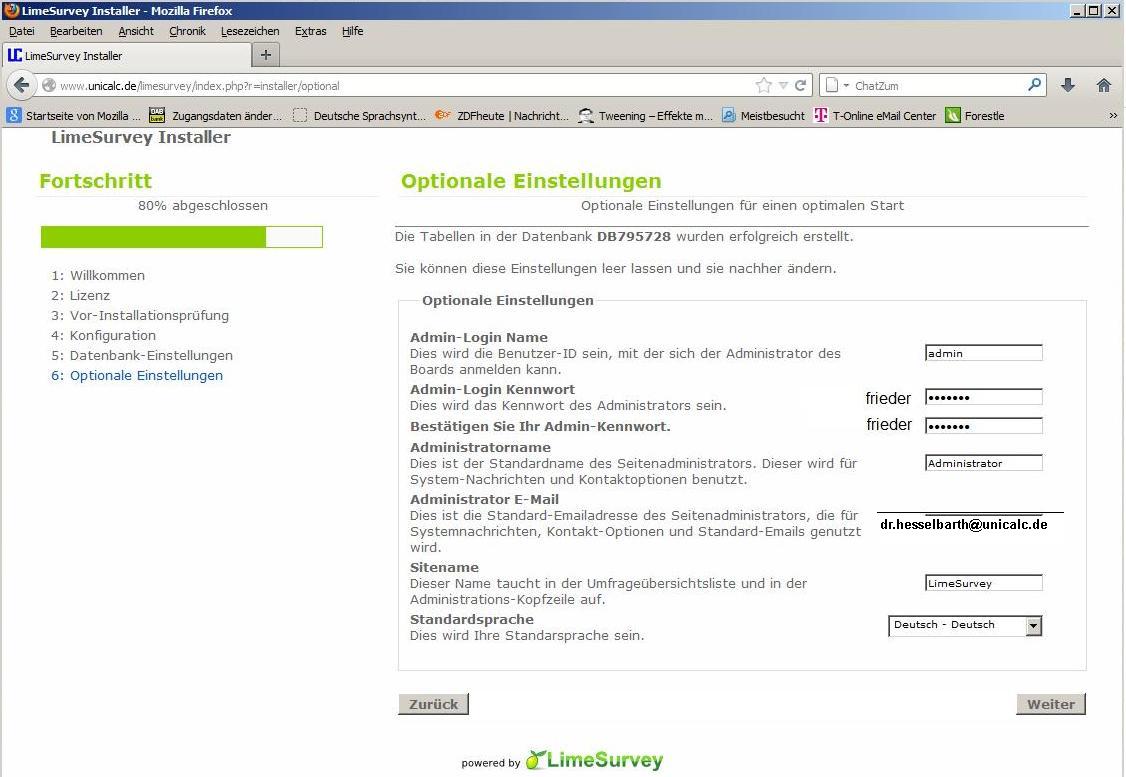Open the Lesezeichen menu
Screen dimensions: 1126x777
pos(250,31)
